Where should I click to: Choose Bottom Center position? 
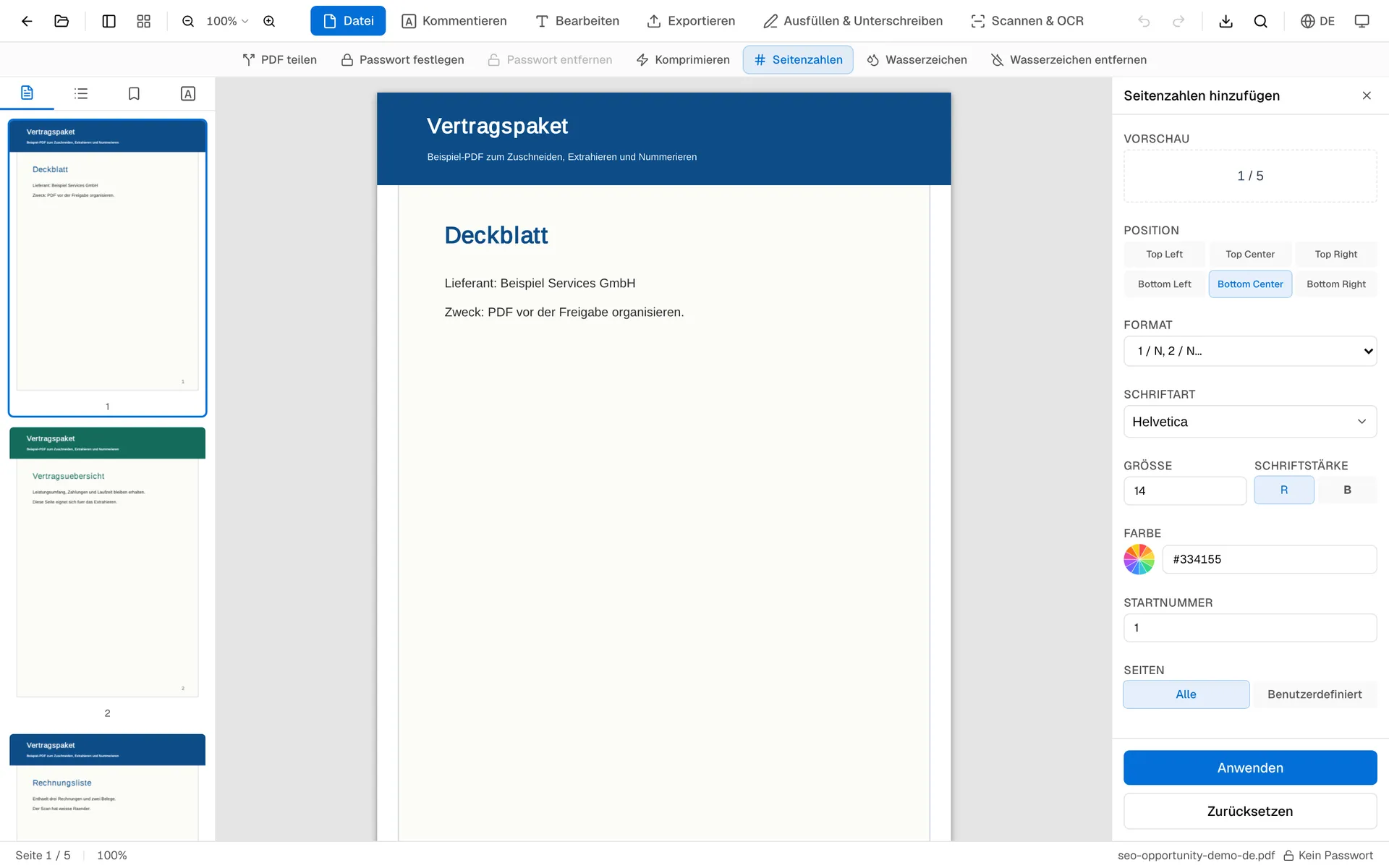(1250, 284)
